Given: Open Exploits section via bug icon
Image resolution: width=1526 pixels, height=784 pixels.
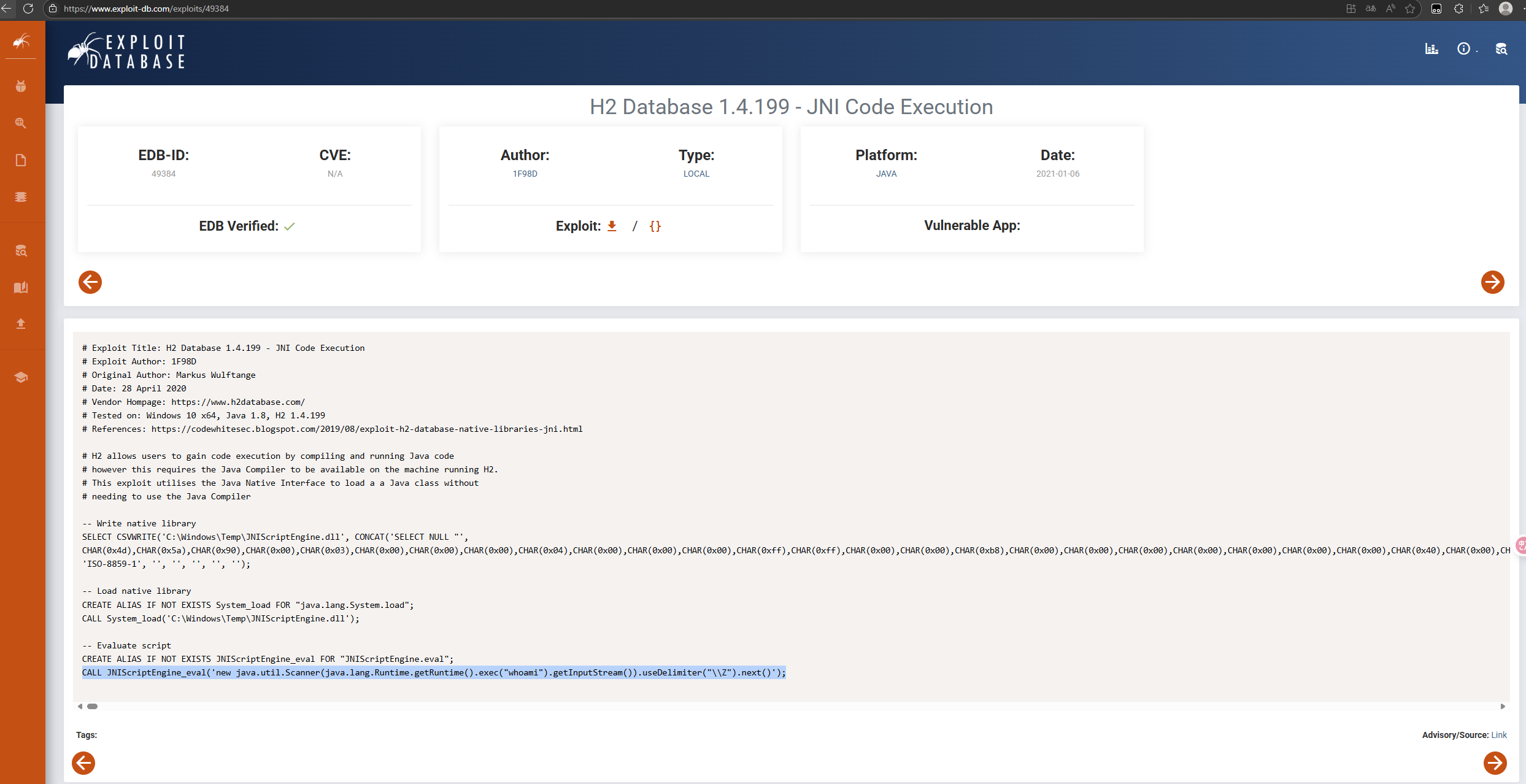Looking at the screenshot, I should pos(21,86).
